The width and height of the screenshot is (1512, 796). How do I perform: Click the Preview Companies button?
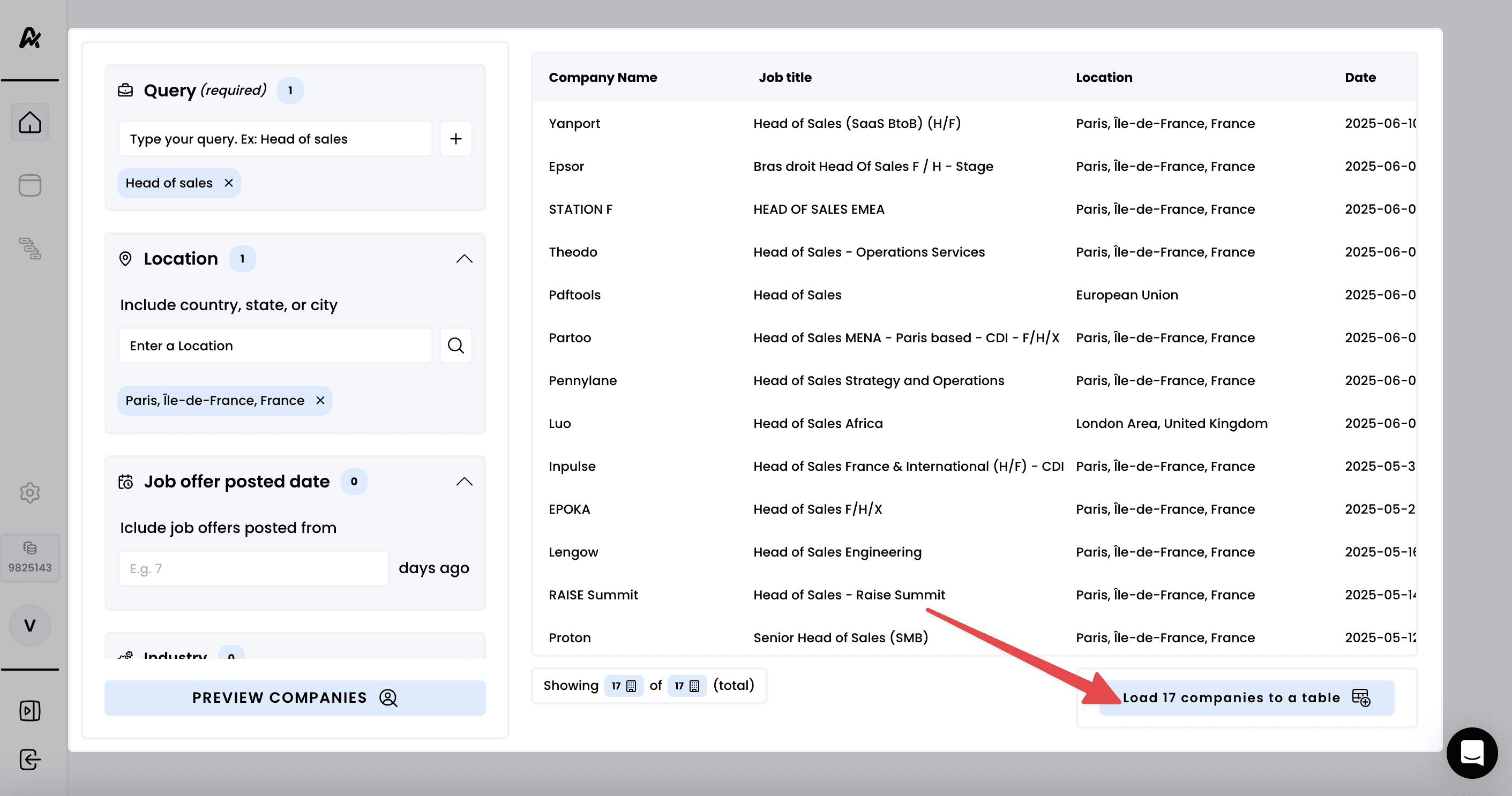coord(295,697)
